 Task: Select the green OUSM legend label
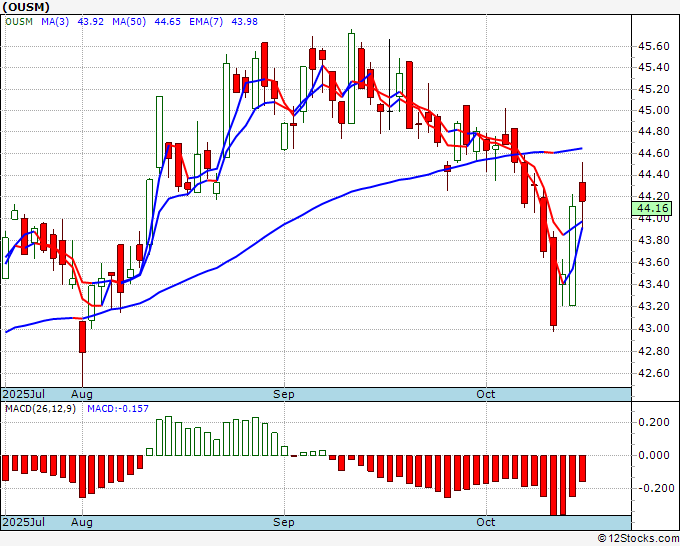19,22
